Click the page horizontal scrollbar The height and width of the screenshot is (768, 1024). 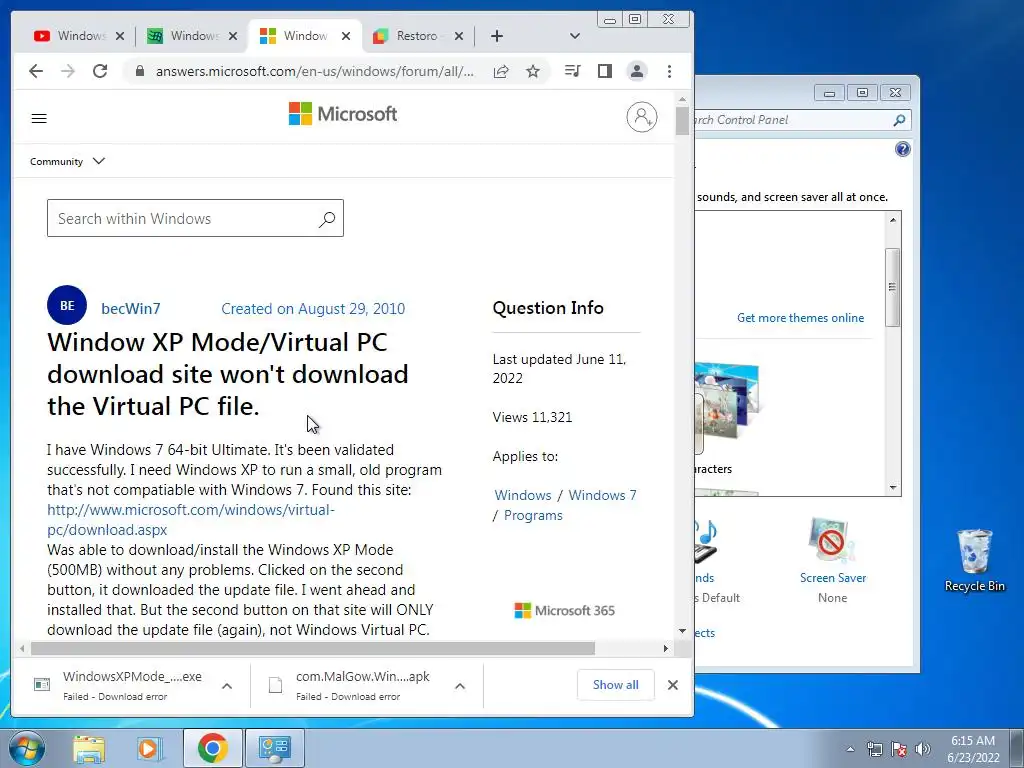[x=313, y=648]
